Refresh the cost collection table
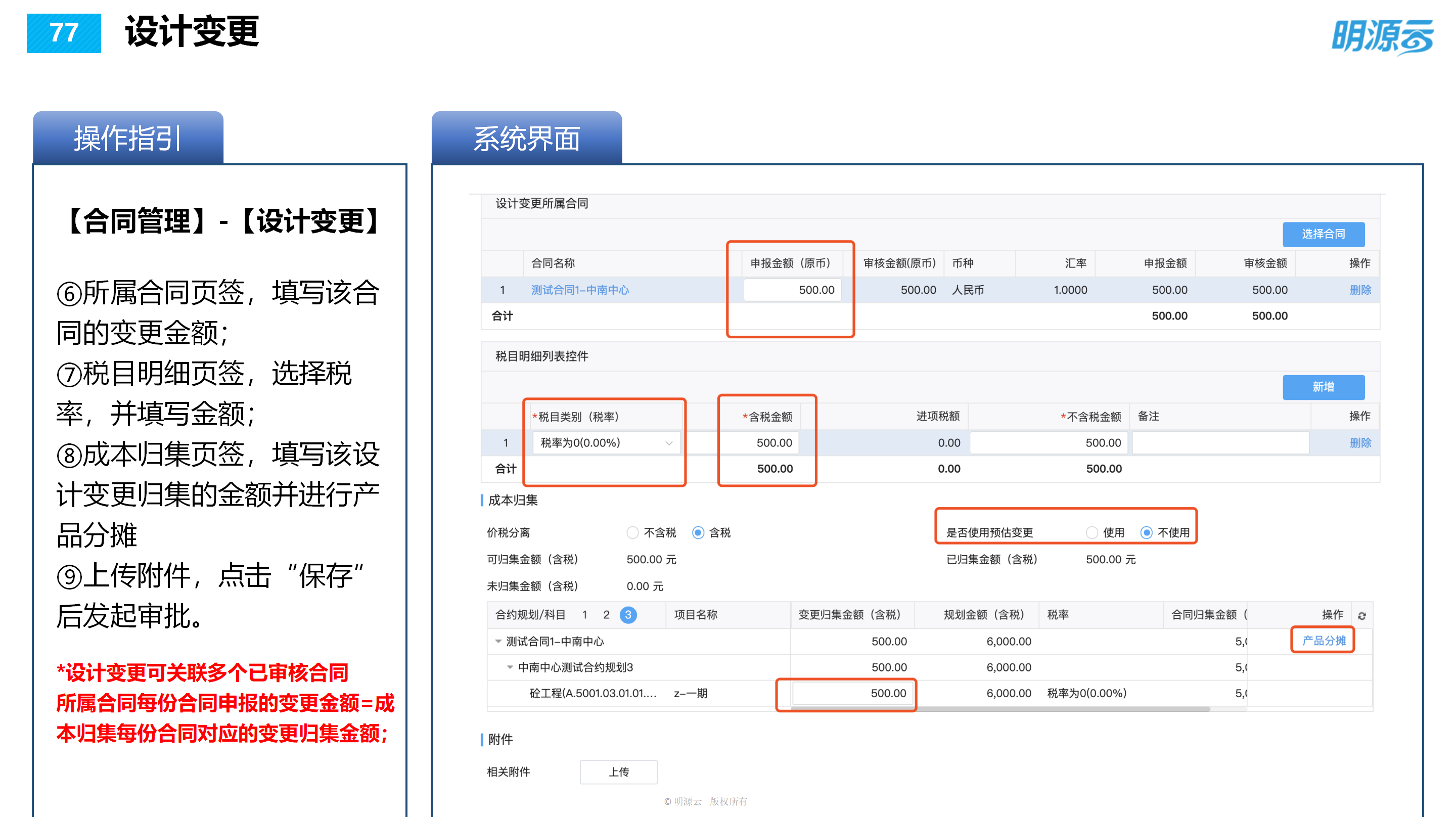The image size is (1456, 817). click(1362, 615)
